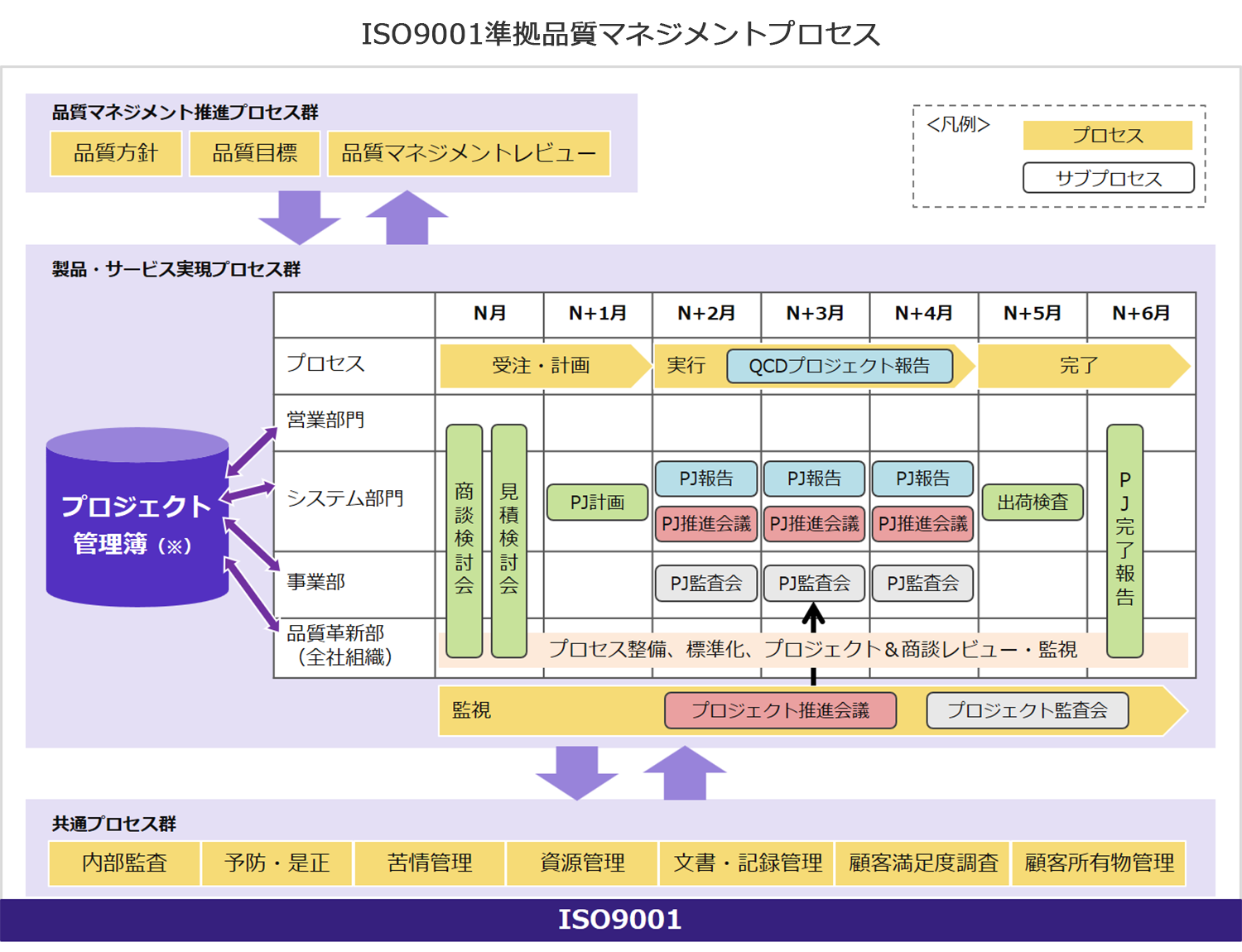
Task: Select the green 出荷検査 box
Action: (x=1033, y=502)
